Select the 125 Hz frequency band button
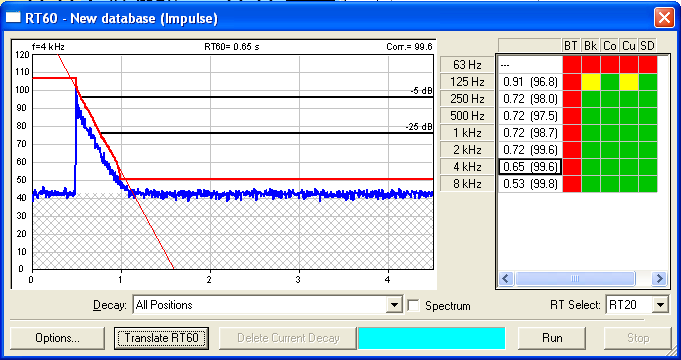Viewport: 681px width, 360px height. 467,82
